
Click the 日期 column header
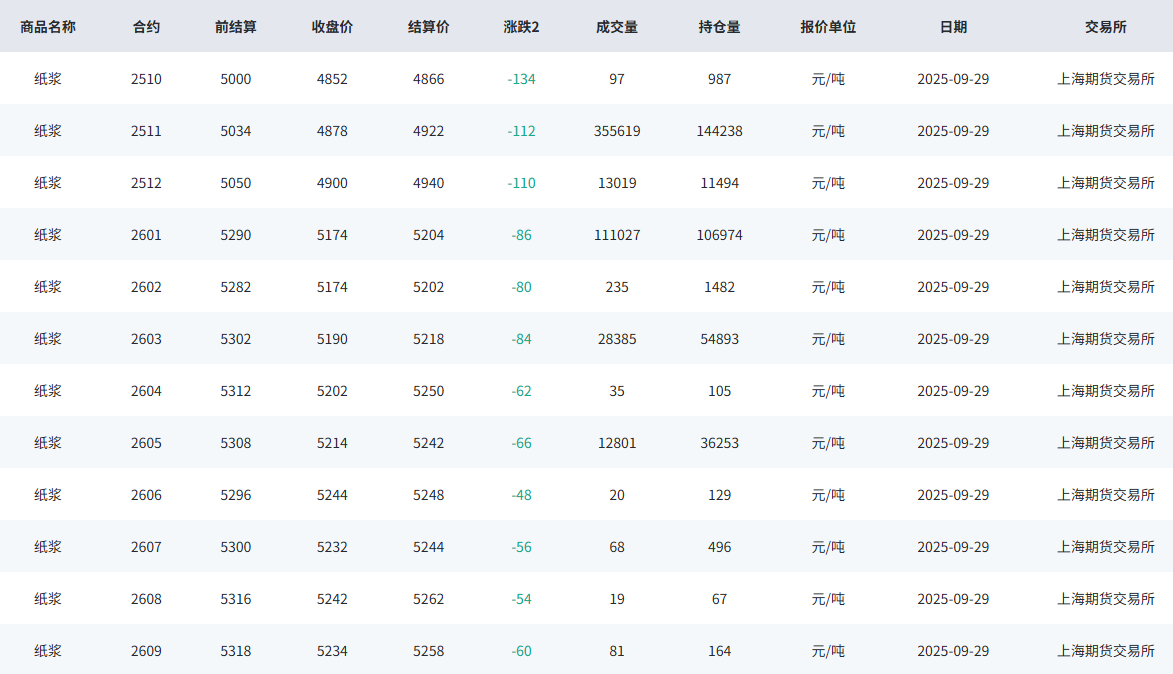tap(953, 27)
